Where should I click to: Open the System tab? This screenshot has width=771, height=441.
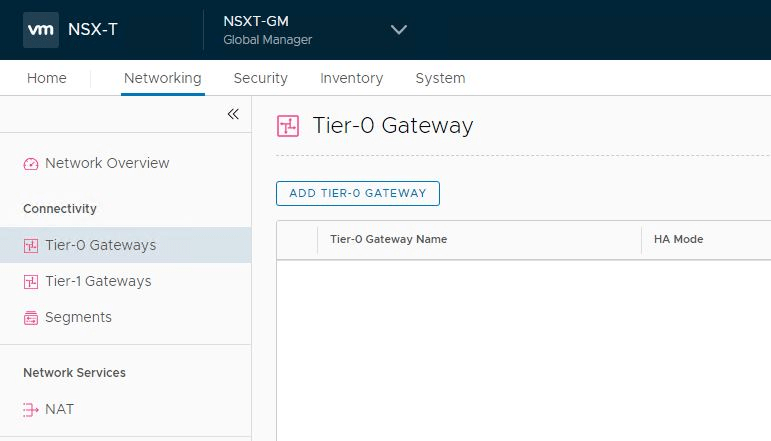440,78
